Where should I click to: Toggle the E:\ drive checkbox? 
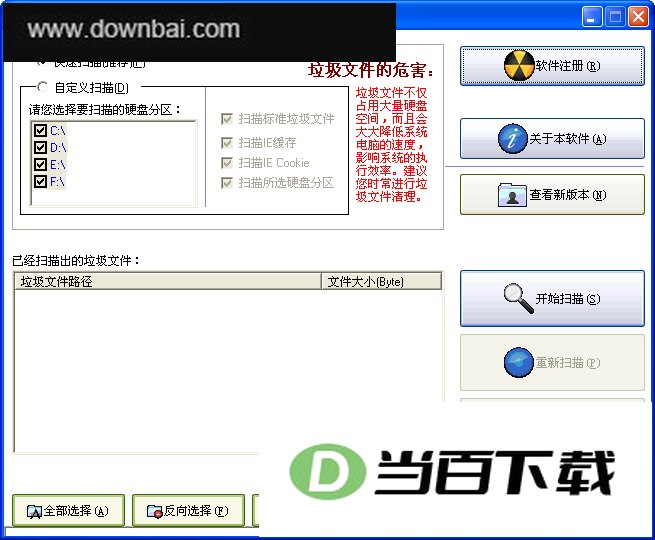coord(41,165)
